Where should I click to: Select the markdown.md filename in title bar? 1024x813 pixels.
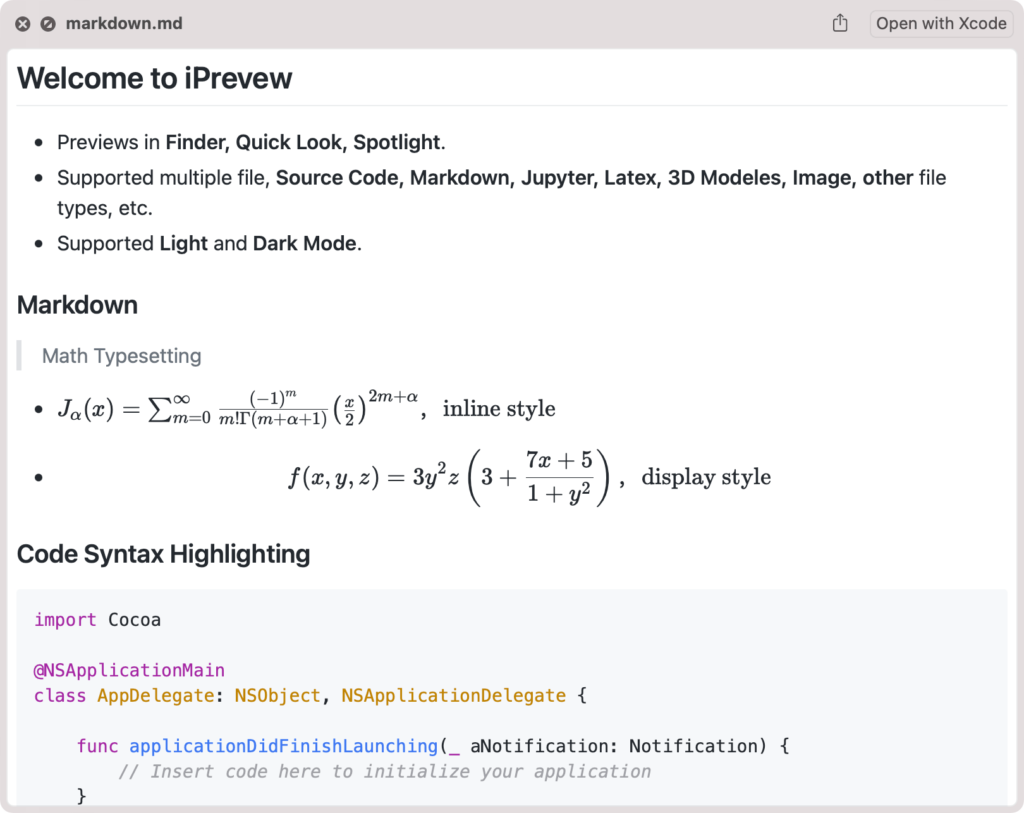tap(123, 23)
